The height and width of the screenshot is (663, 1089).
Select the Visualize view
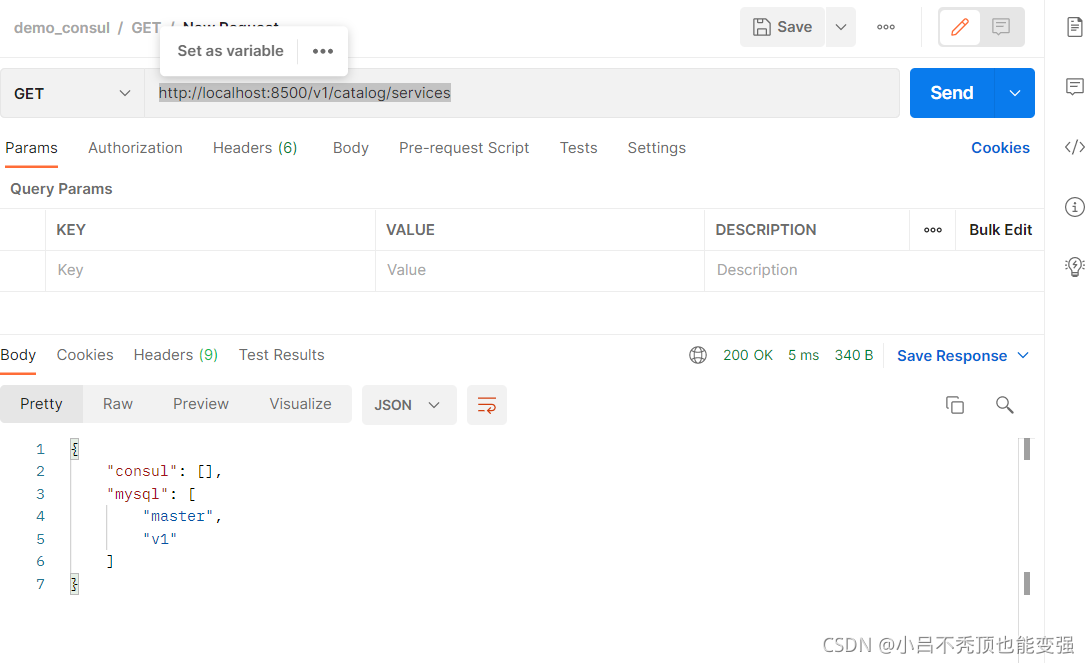coord(300,404)
